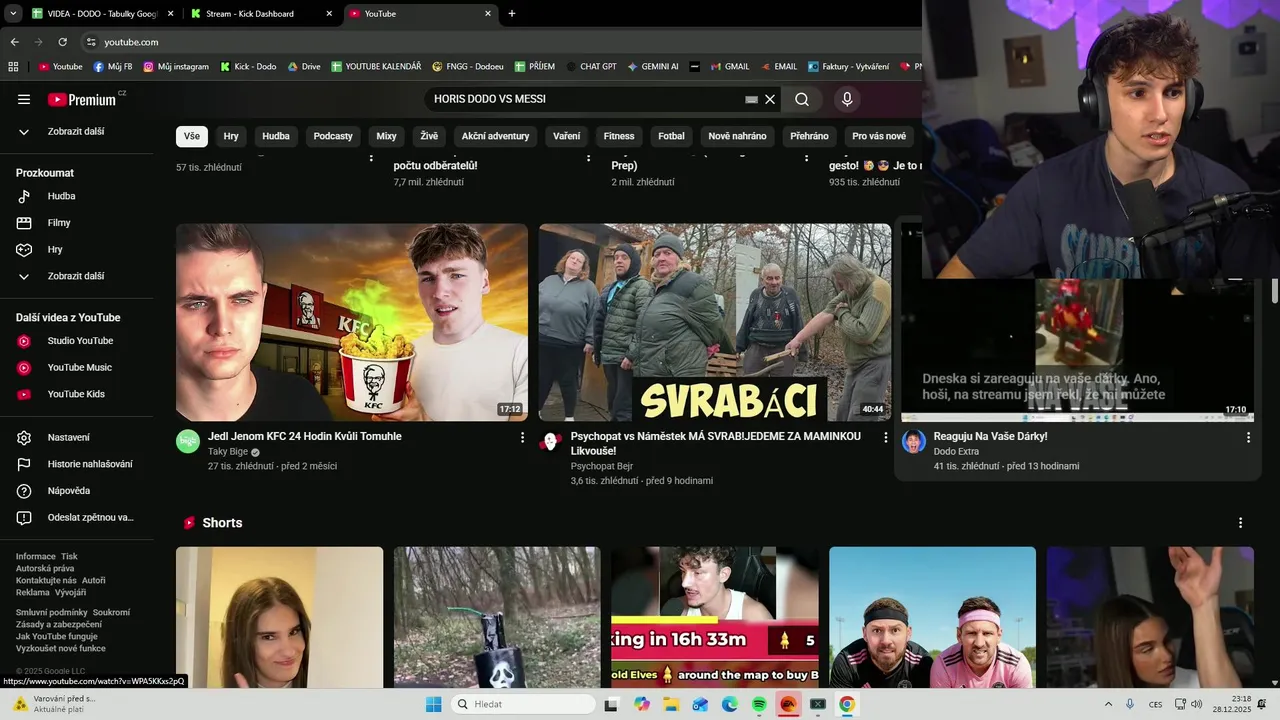Open Microsoft Edge from taskbar
The height and width of the screenshot is (720, 1280).
tap(730, 704)
